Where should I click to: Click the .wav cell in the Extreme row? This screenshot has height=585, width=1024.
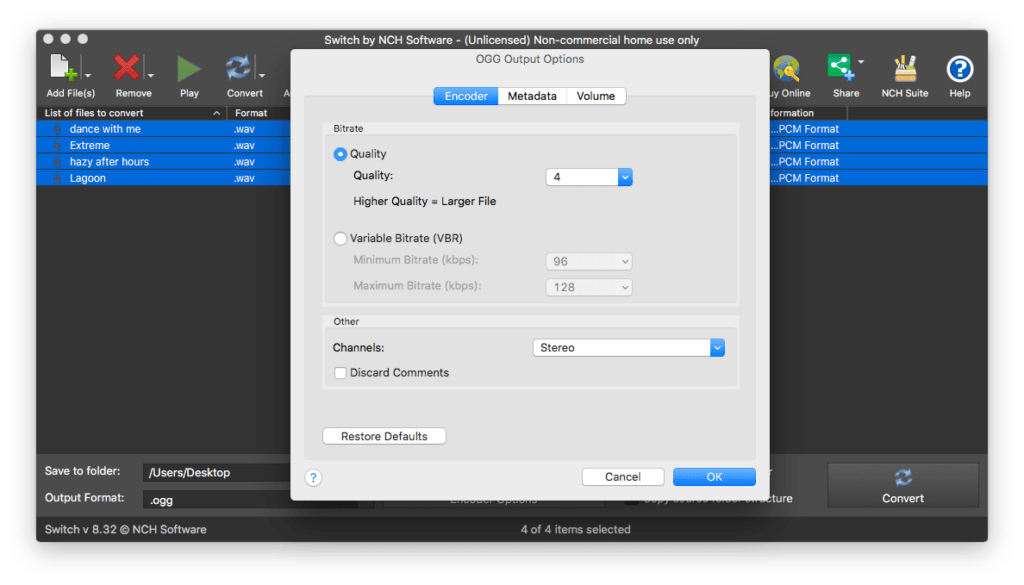(244, 146)
